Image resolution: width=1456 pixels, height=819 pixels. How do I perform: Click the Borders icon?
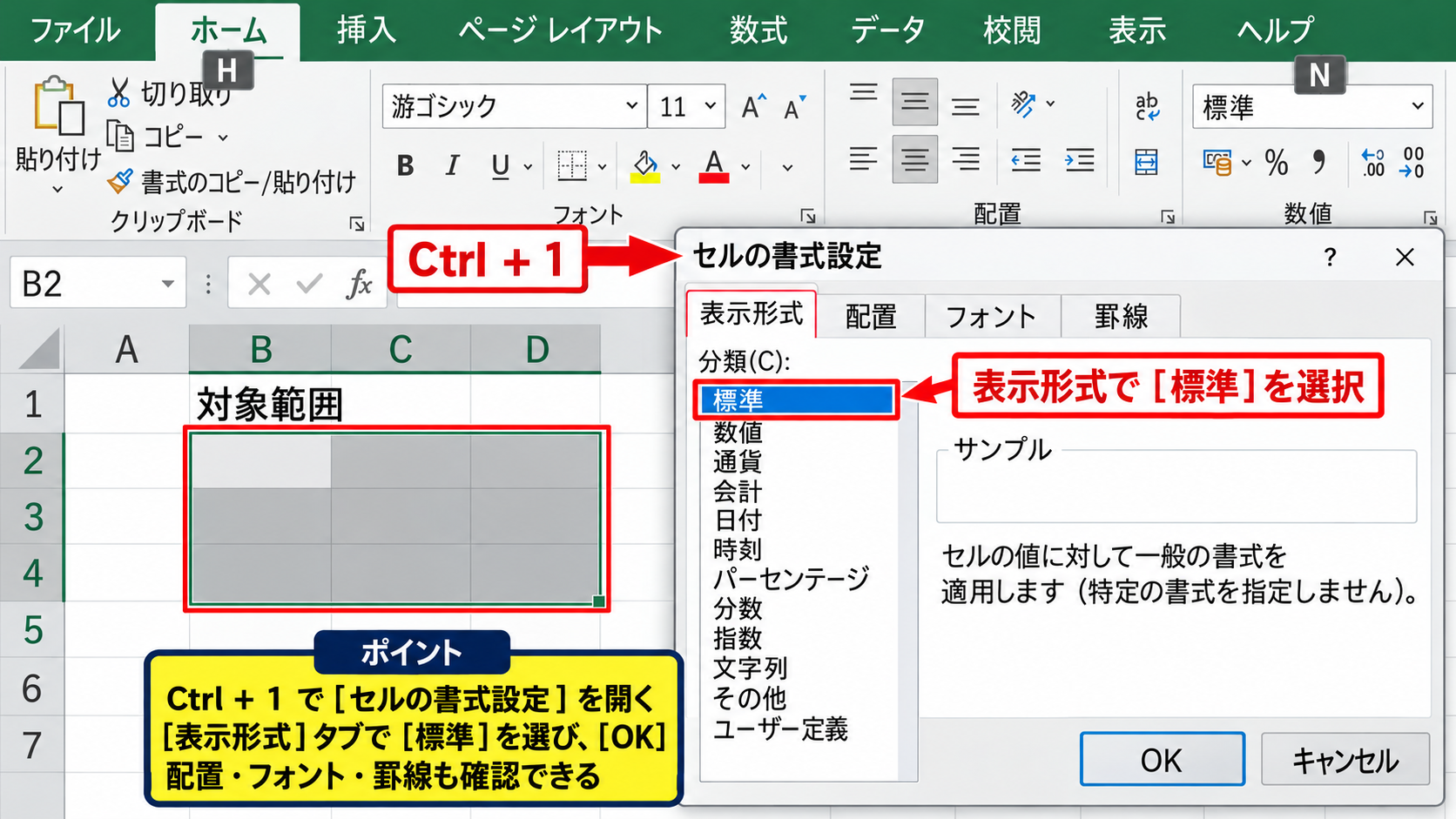click(x=572, y=165)
